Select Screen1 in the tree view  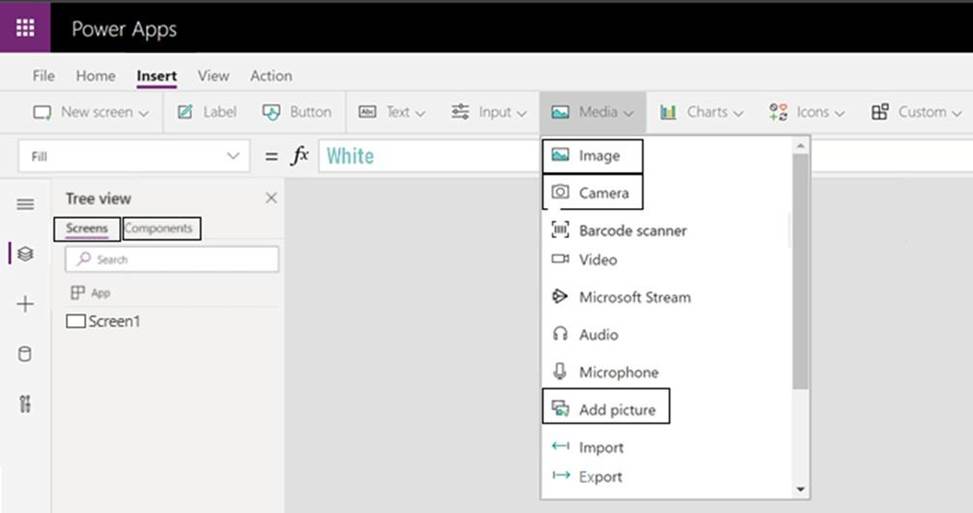pos(113,322)
